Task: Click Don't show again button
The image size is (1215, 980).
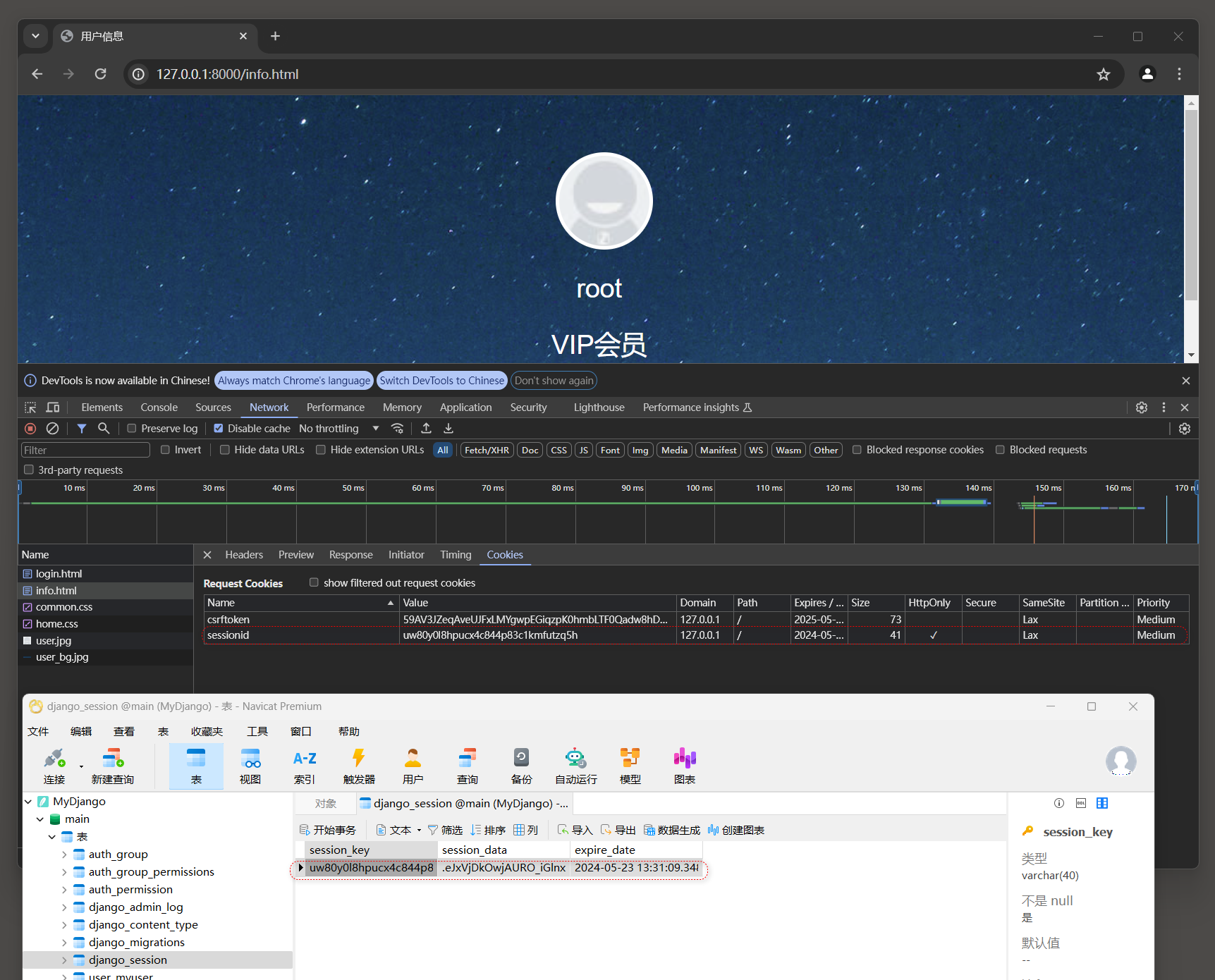Action: [x=554, y=381]
